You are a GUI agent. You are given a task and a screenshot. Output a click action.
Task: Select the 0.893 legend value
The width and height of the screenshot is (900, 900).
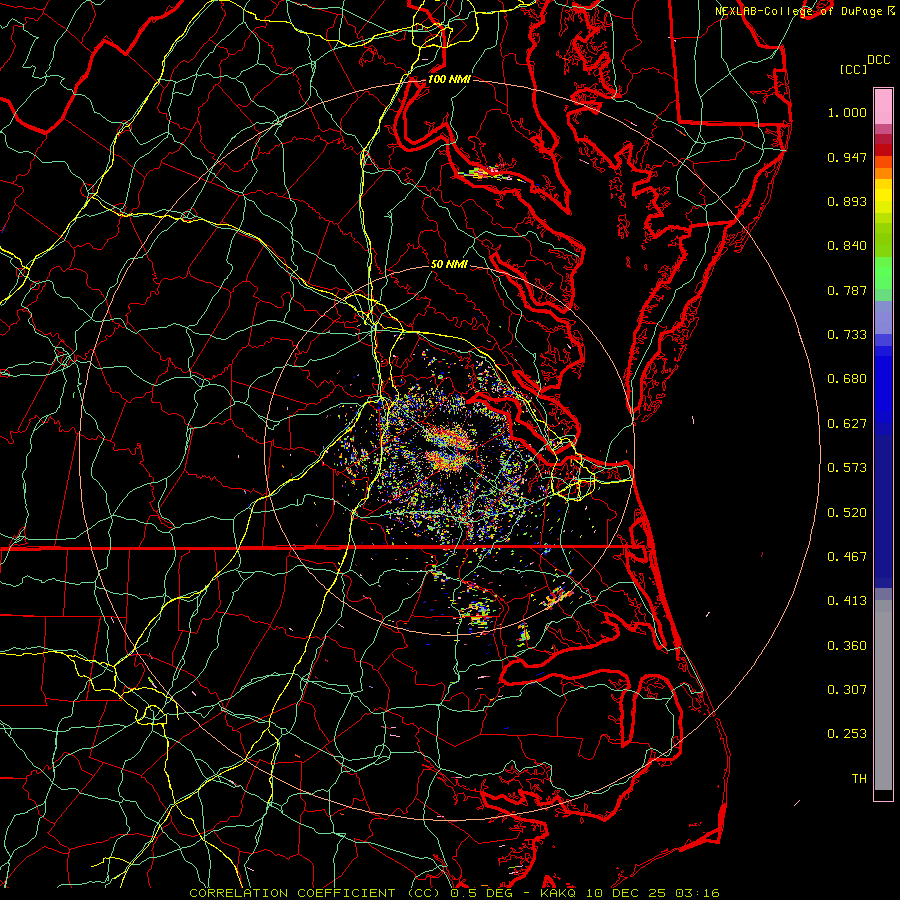pos(847,201)
